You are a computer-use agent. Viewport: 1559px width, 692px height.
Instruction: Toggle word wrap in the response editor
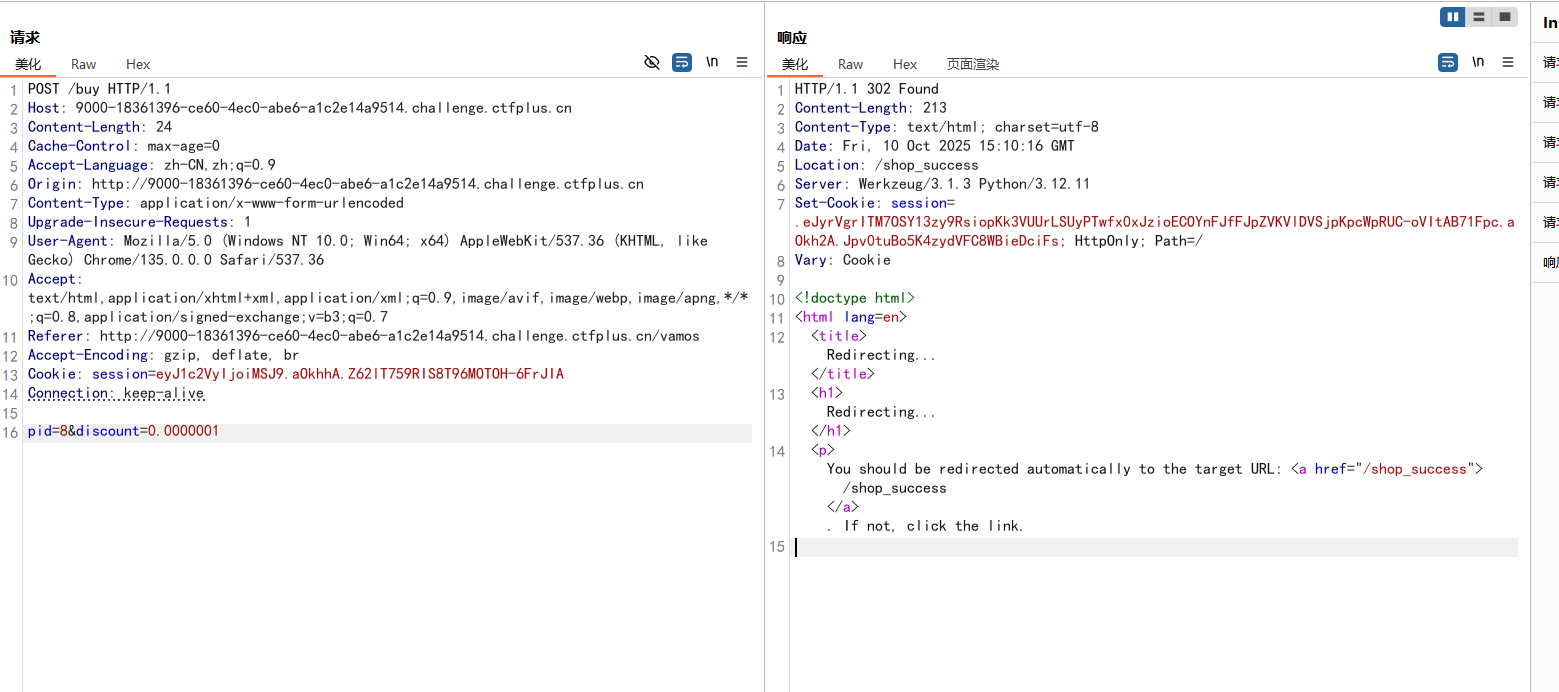[1448, 62]
